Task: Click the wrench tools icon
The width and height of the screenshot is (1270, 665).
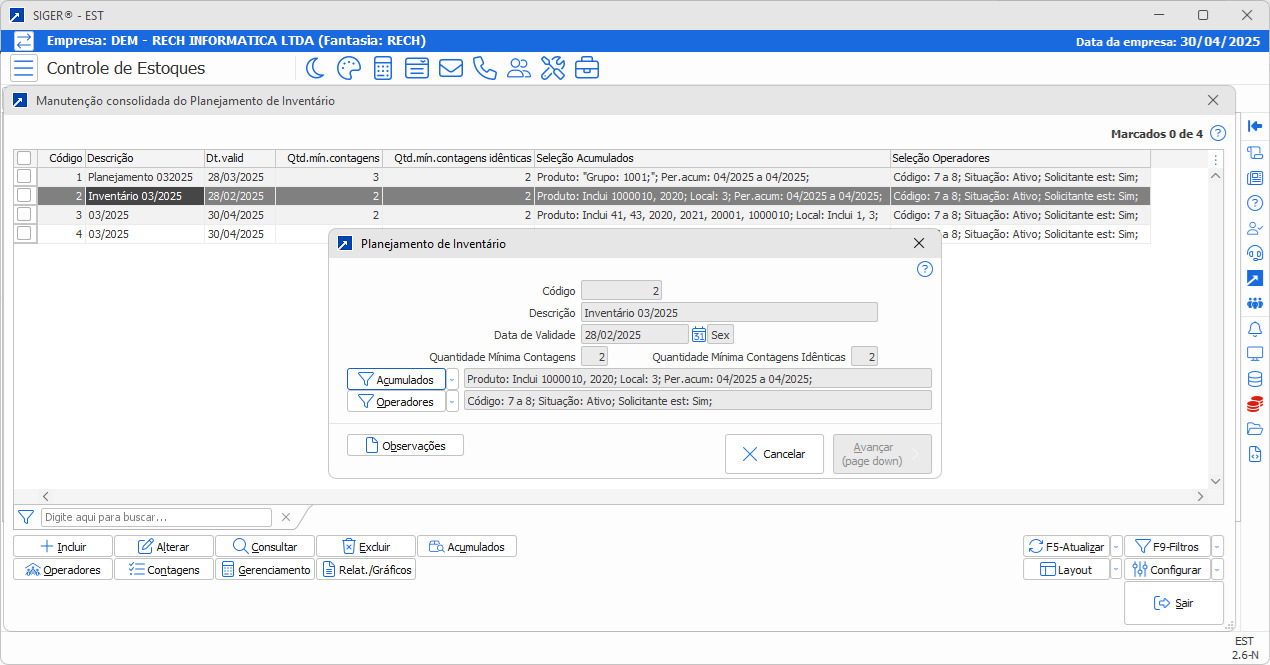Action: click(x=553, y=68)
